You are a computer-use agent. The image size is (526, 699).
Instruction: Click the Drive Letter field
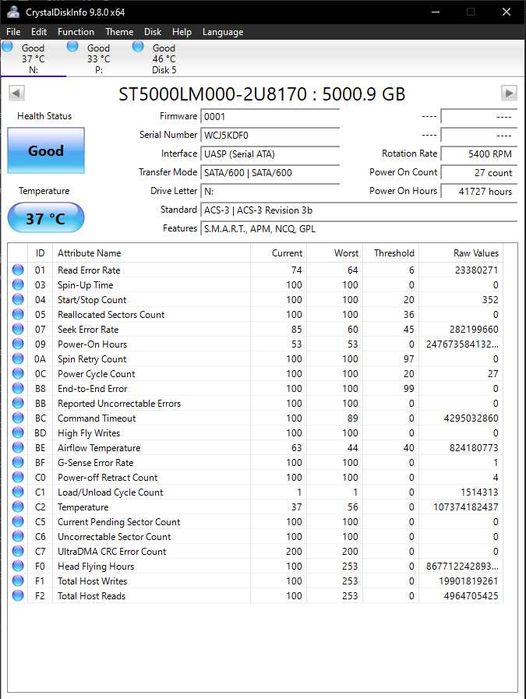270,191
